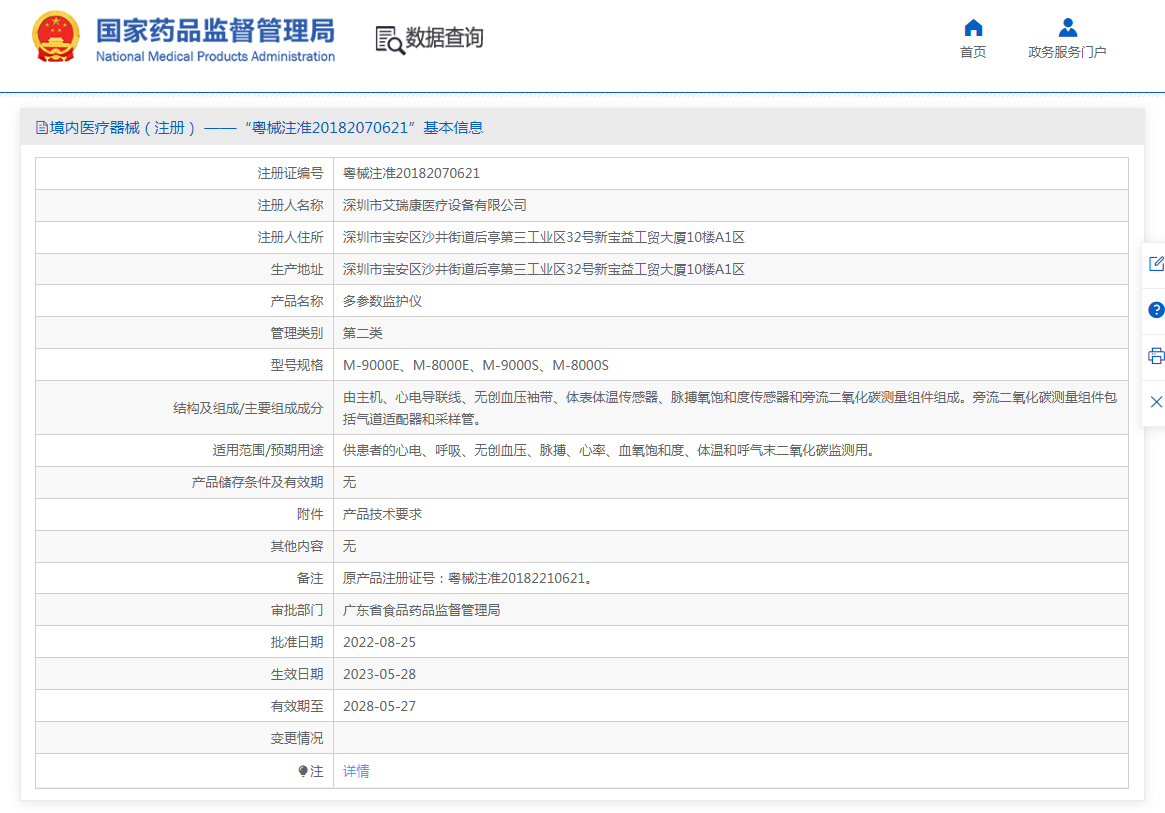Image resolution: width=1165 pixels, height=813 pixels.
Task: Click the lightbulb icon beside 注
Action: (303, 771)
